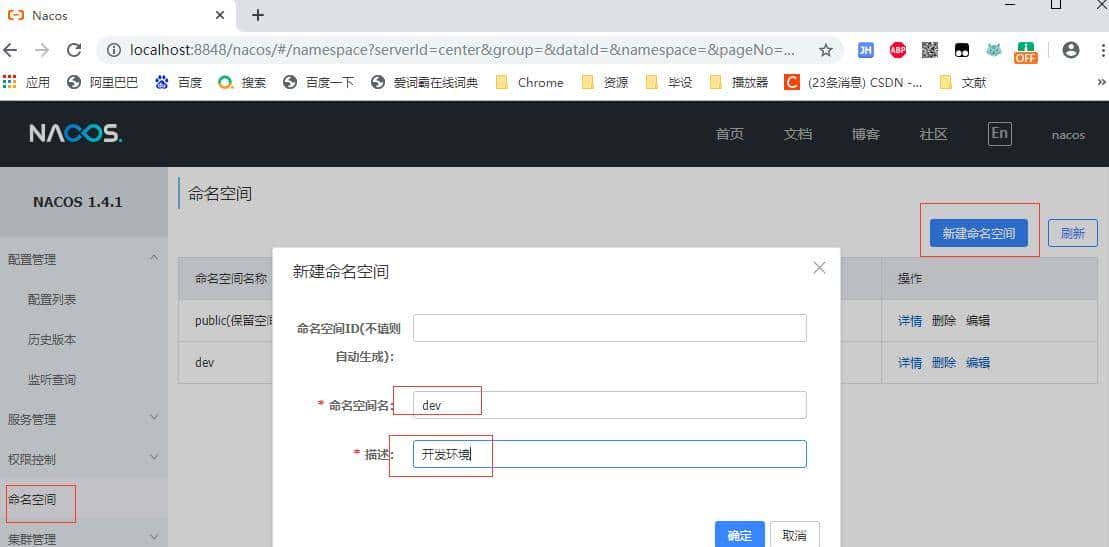
Task: Open the 爱词霸在线词典 bookmark
Action: coord(424,83)
